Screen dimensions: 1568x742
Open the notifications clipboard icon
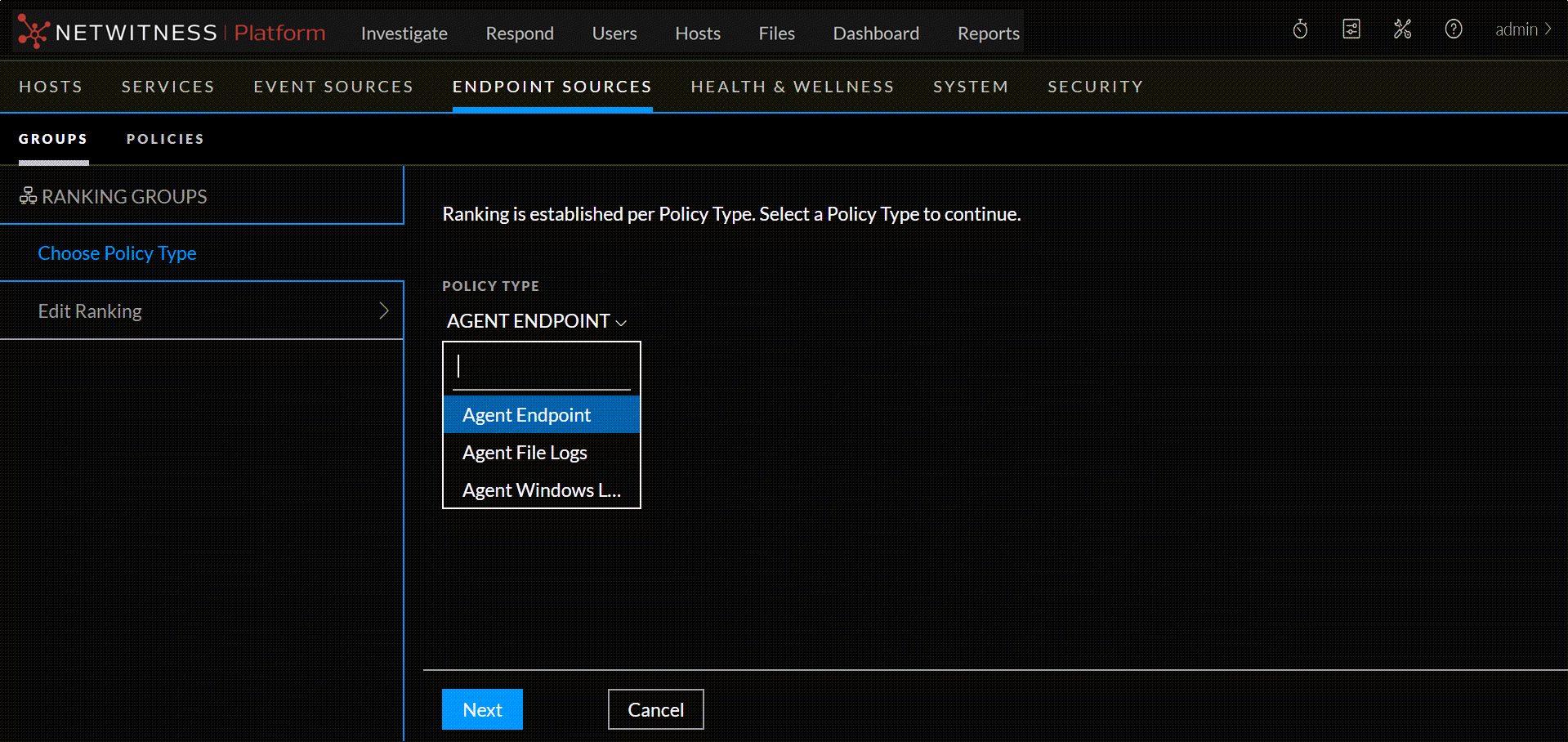tap(1351, 29)
